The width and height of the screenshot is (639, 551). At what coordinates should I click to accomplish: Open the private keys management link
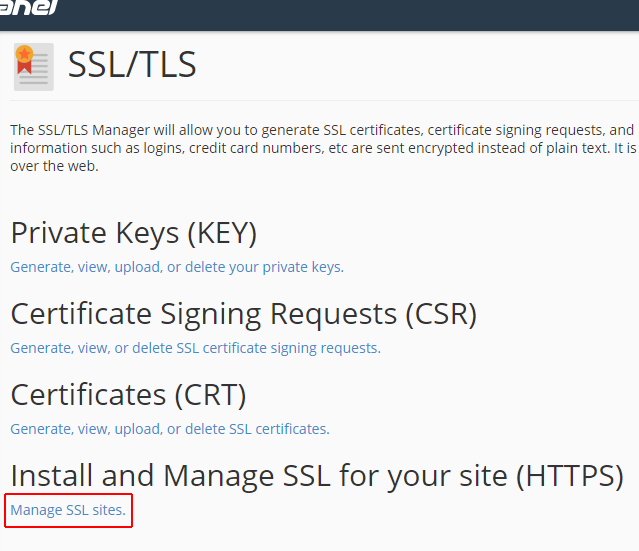click(x=177, y=267)
